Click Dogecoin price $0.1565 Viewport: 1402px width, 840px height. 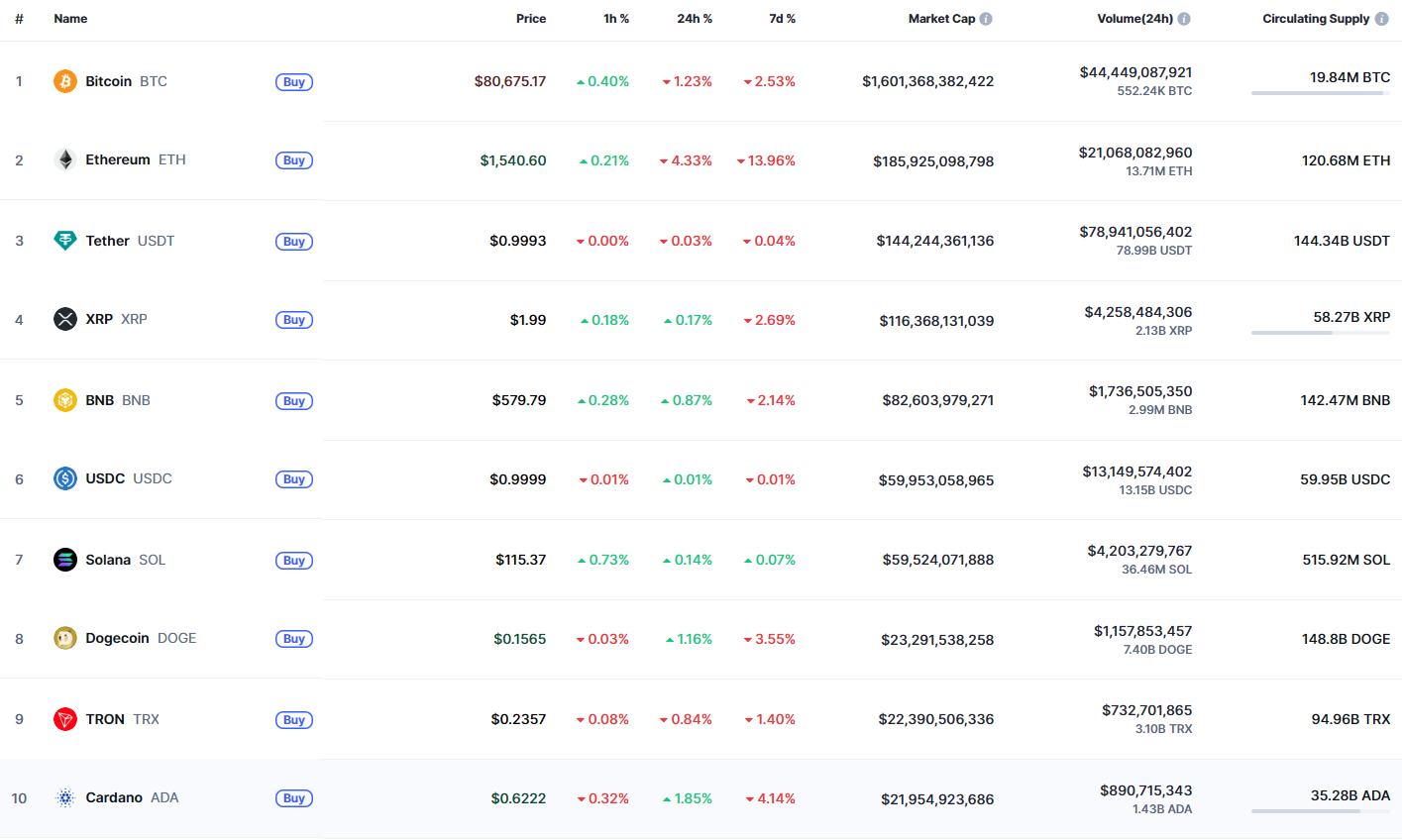click(x=520, y=639)
